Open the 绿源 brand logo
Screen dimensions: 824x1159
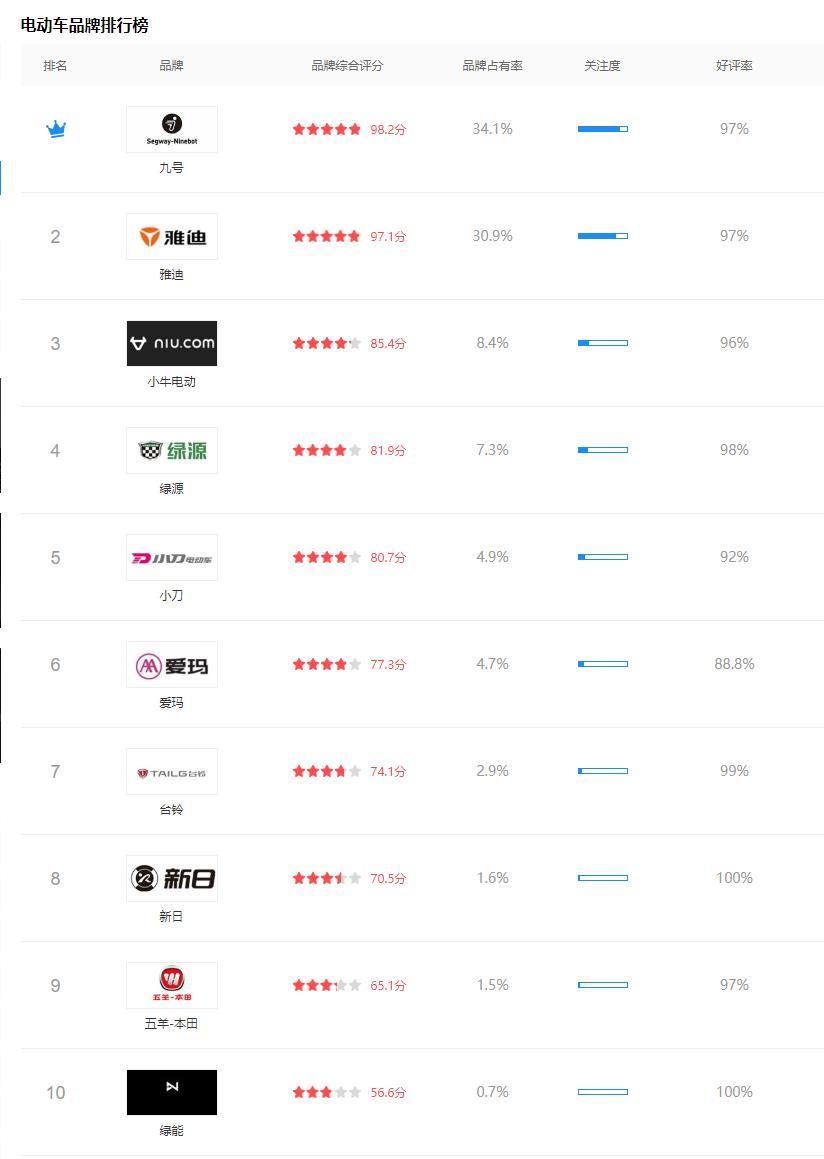click(172, 450)
